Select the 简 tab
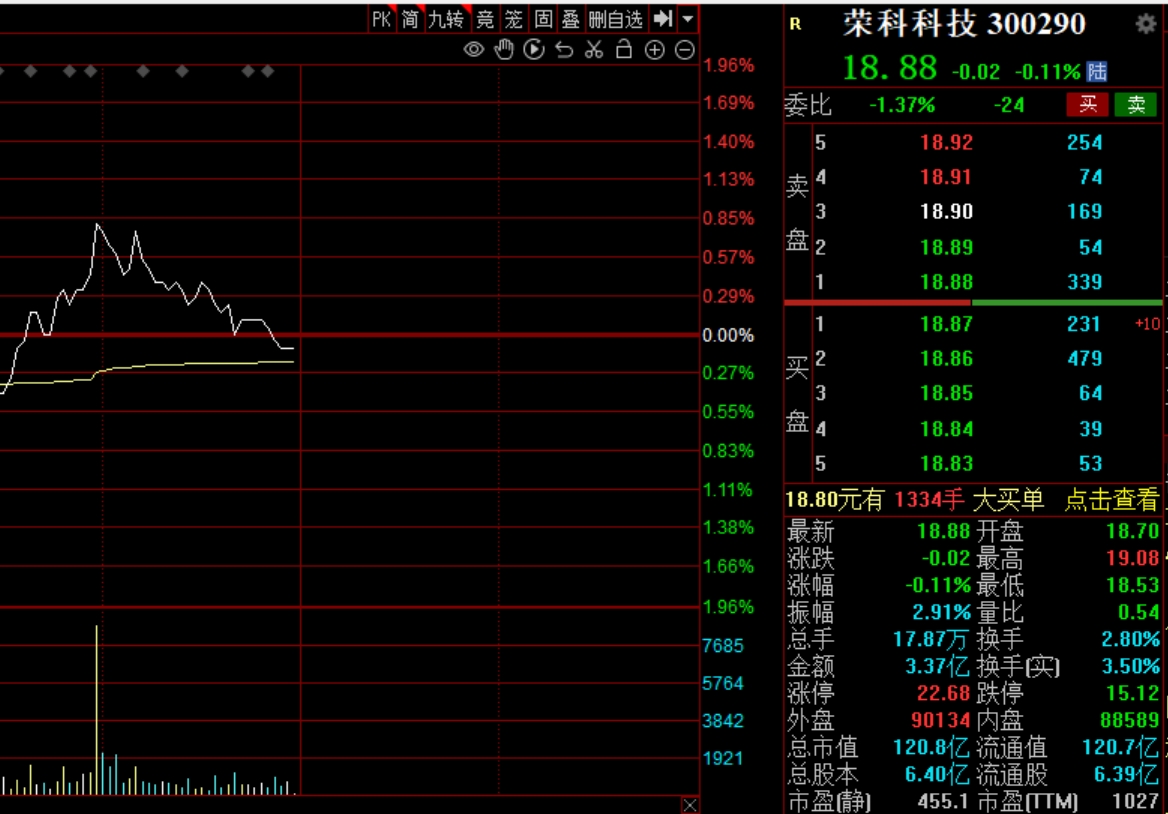The width and height of the screenshot is (1168, 814). coord(410,19)
